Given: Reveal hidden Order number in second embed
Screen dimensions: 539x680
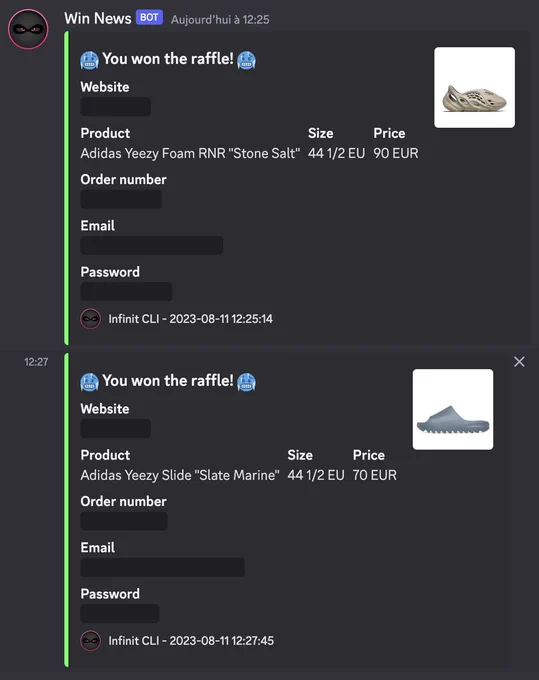Looking at the screenshot, I should tap(124, 521).
